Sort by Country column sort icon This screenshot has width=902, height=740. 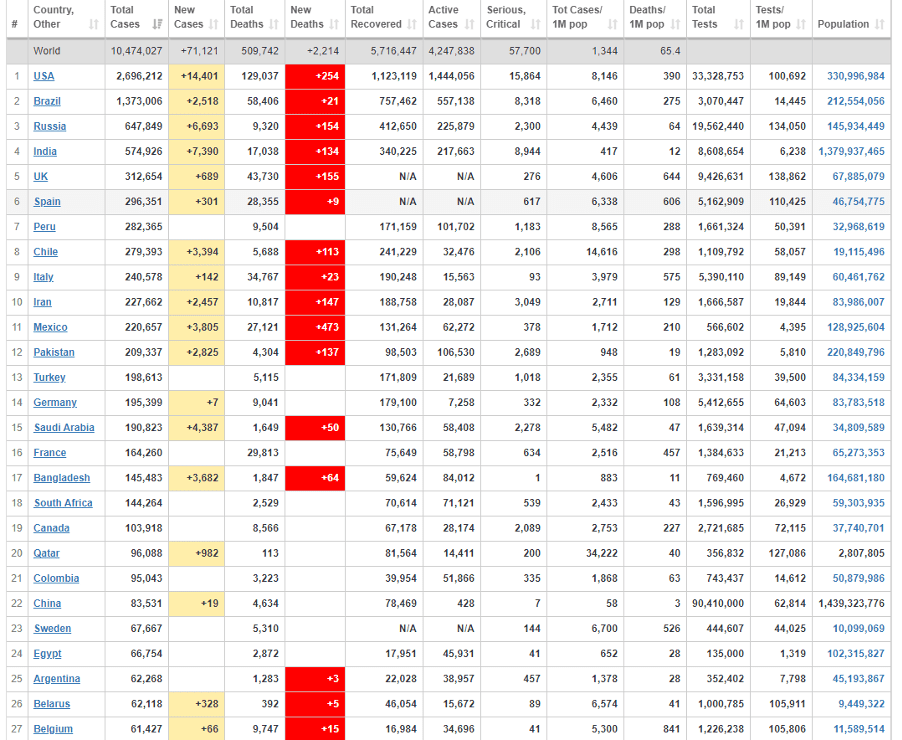[94, 25]
